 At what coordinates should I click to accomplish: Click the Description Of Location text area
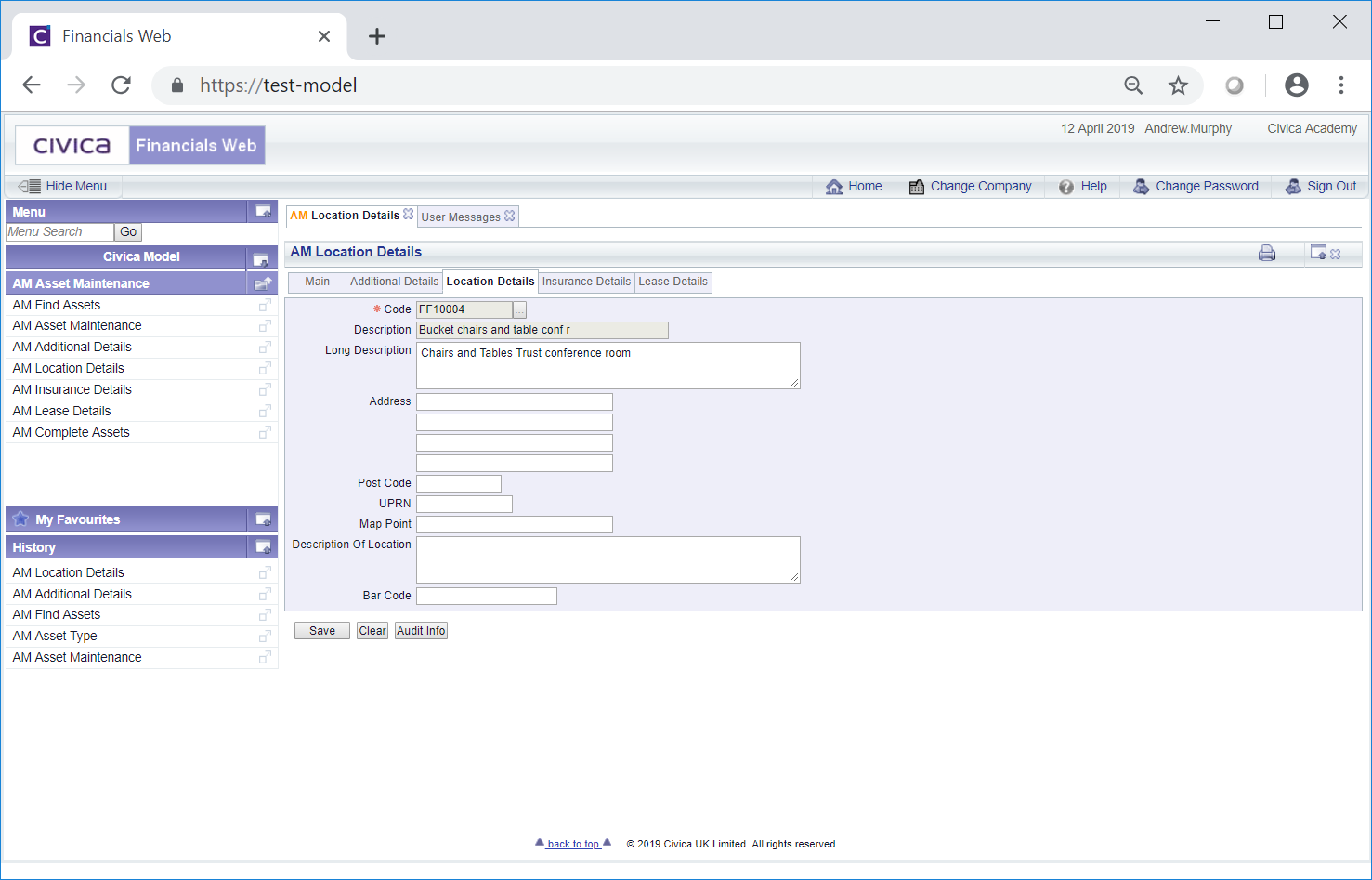[x=608, y=559]
